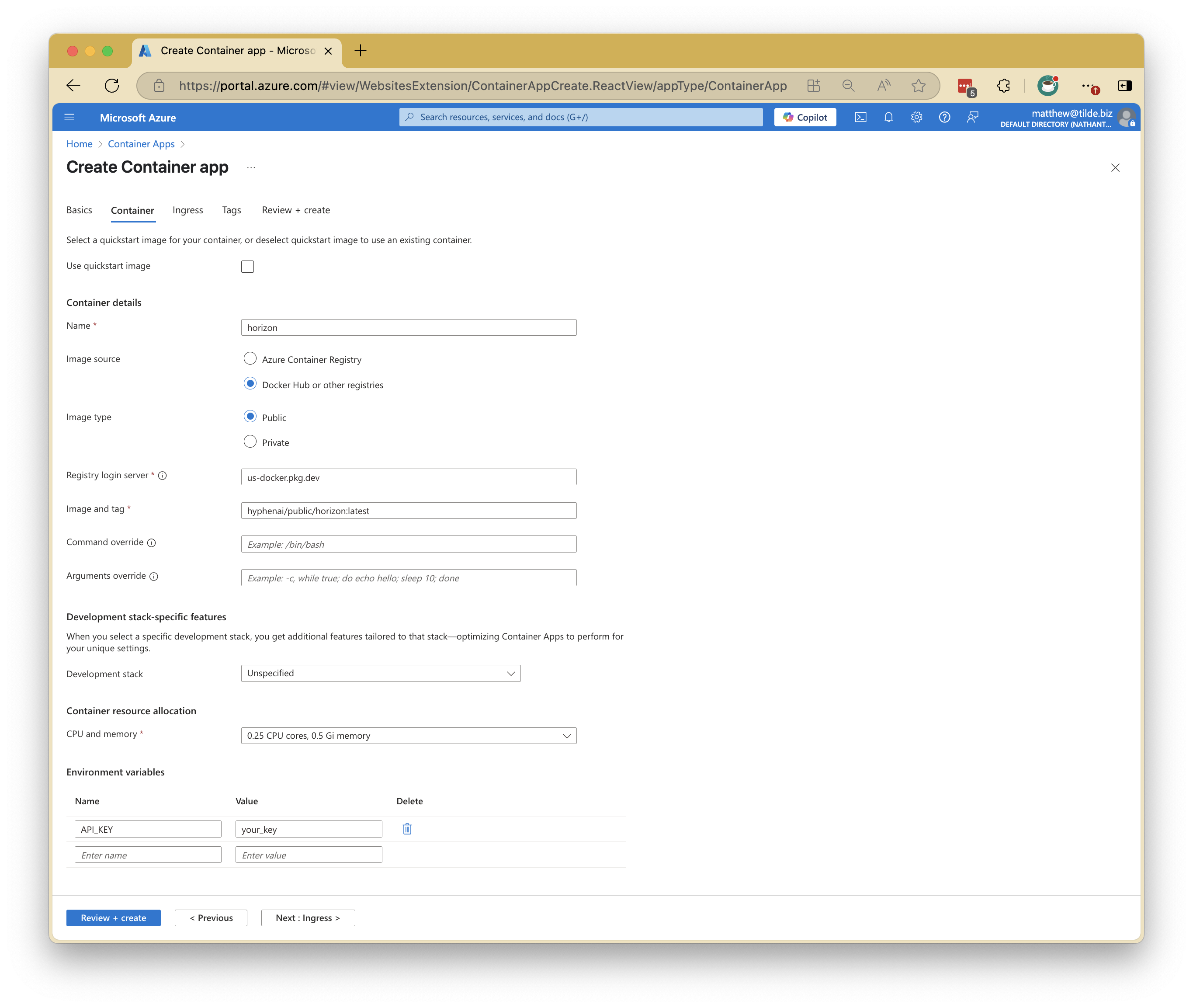The height and width of the screenshot is (1008, 1193).
Task: Switch to the Ingress tab
Action: click(187, 210)
